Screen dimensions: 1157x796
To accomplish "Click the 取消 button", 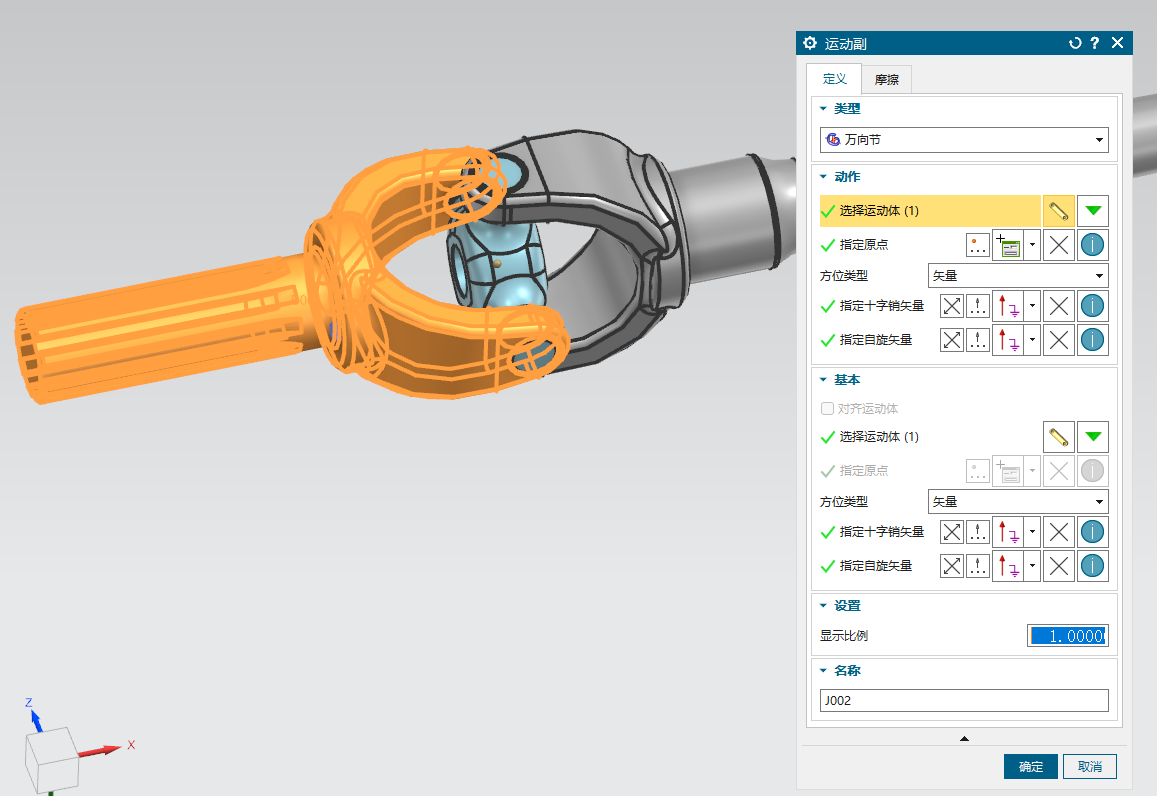I will coord(1089,767).
